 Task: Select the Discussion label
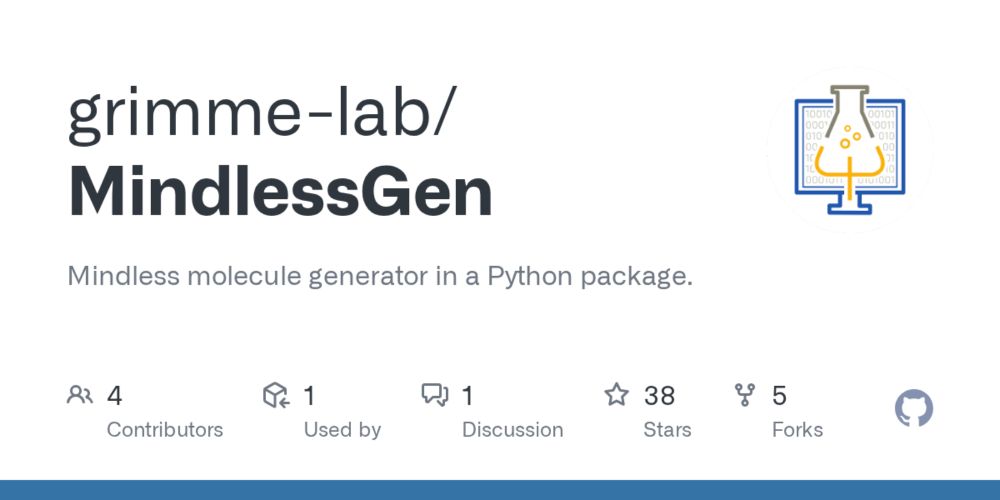pyautogui.click(x=512, y=430)
